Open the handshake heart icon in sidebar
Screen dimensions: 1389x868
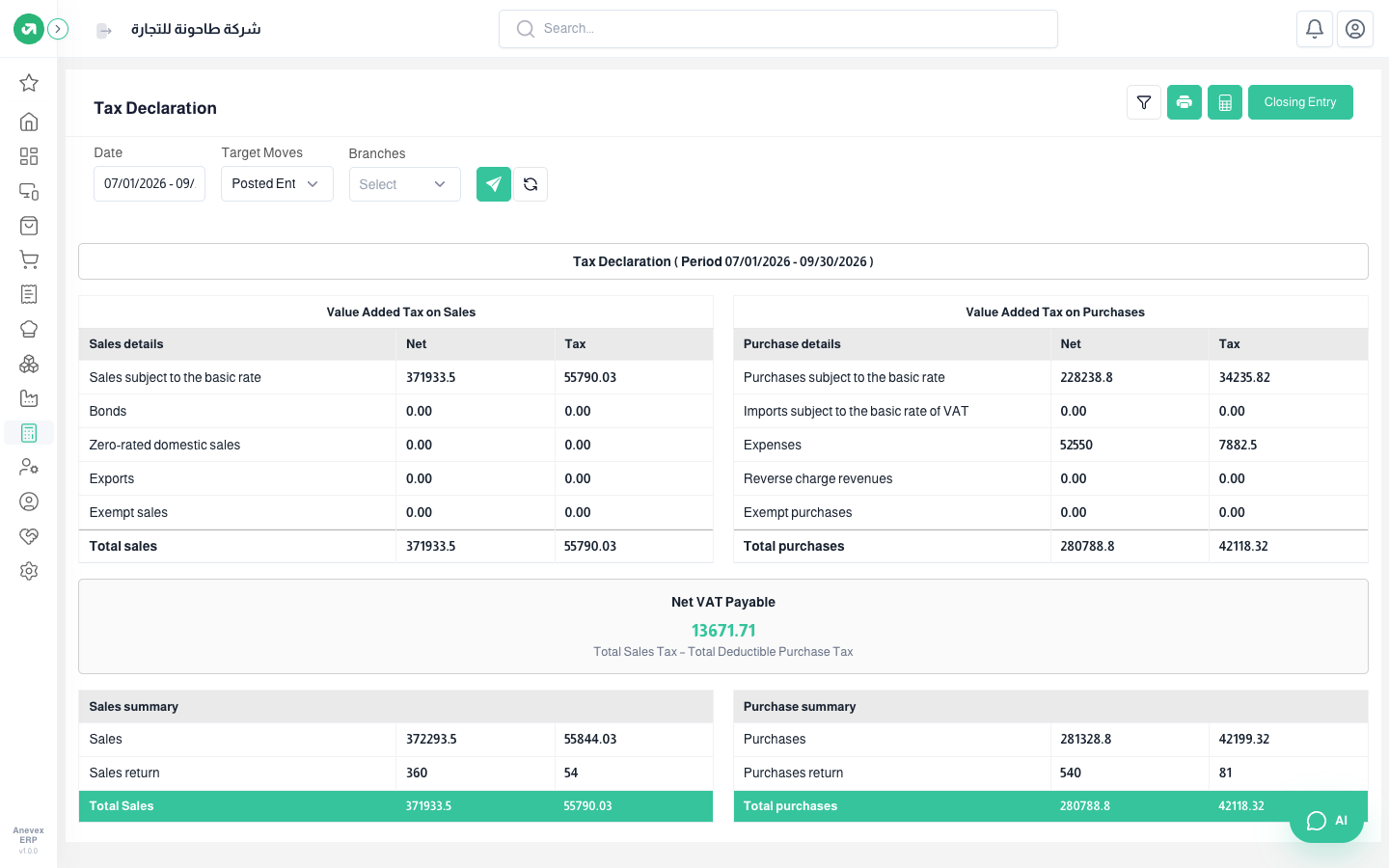29,536
